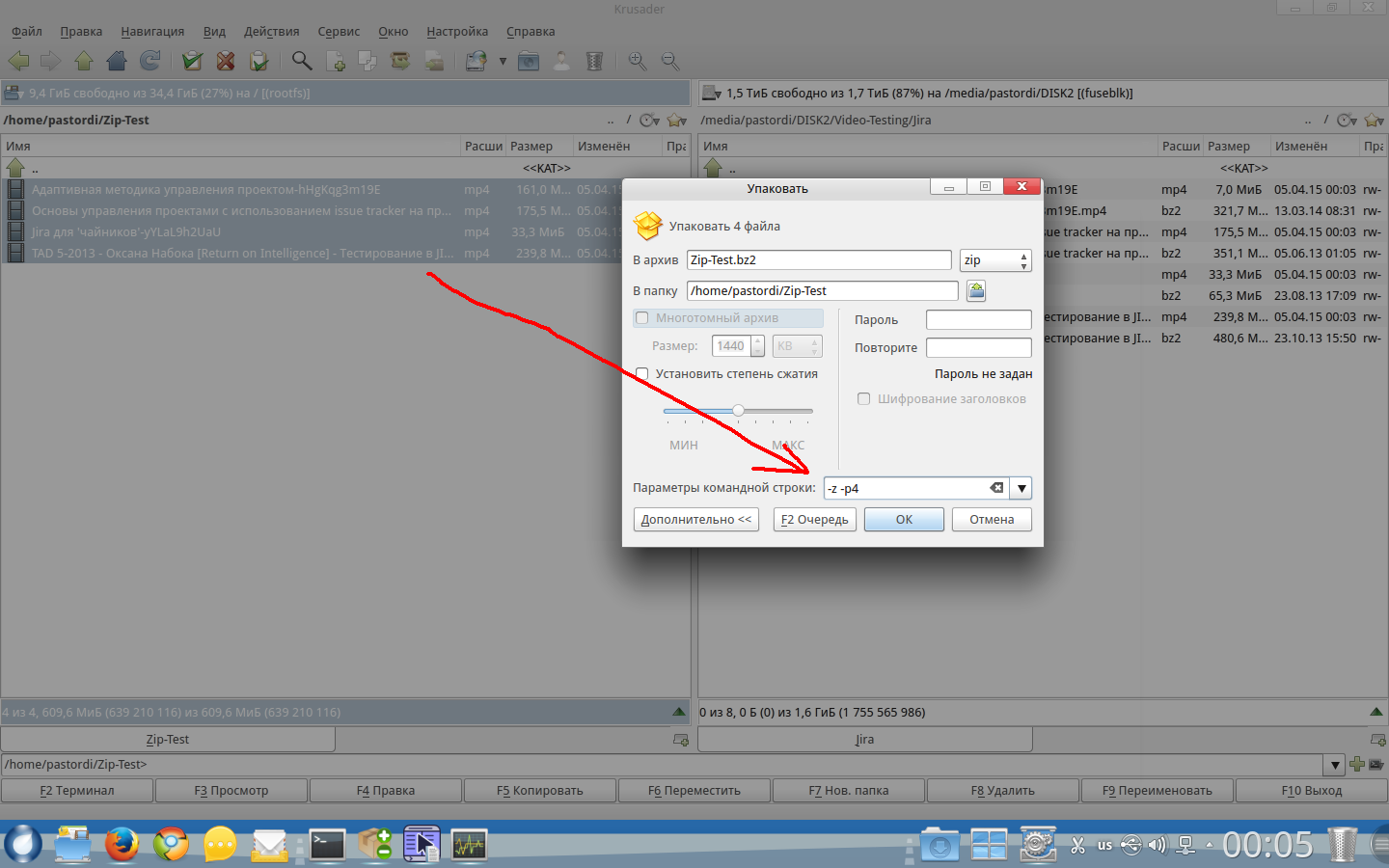The width and height of the screenshot is (1389, 868).
Task: Reload the panel with the refresh icon
Action: coord(150,61)
